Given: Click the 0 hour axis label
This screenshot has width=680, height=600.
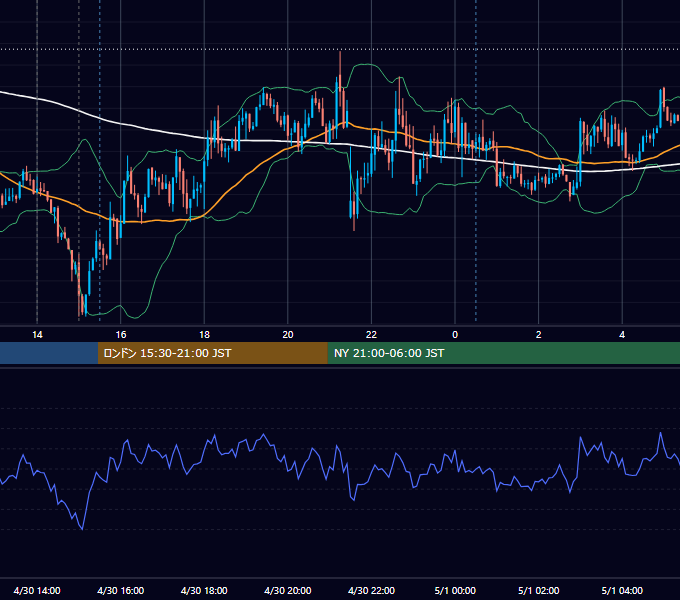Looking at the screenshot, I should click(x=455, y=335).
